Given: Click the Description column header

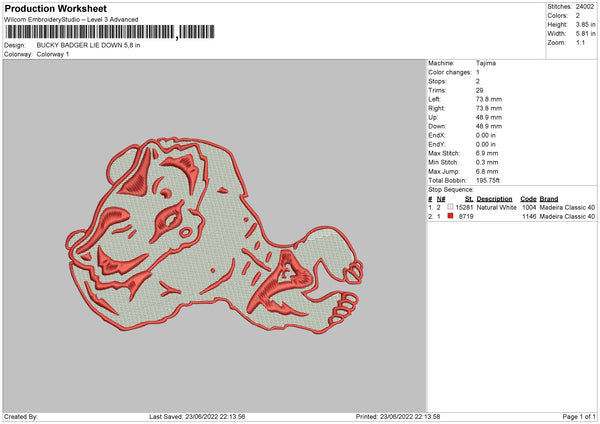Looking at the screenshot, I should click(x=494, y=199).
